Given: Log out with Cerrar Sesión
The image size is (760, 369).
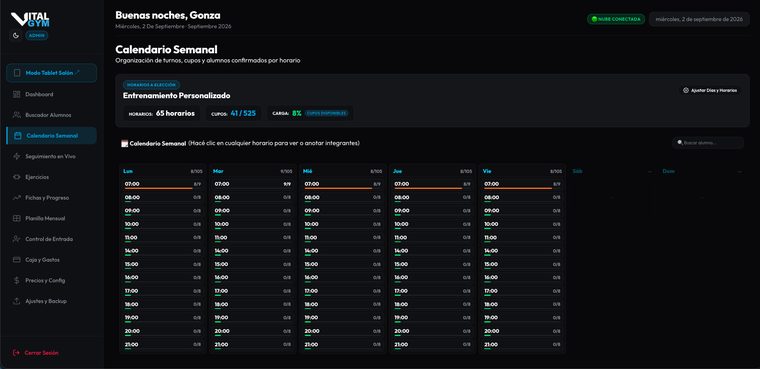Looking at the screenshot, I should [x=36, y=353].
